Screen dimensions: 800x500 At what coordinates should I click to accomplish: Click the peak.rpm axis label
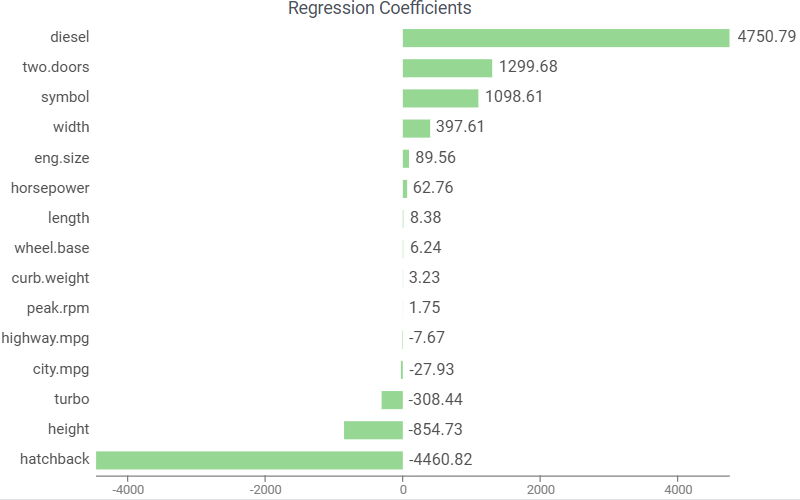pyautogui.click(x=58, y=308)
